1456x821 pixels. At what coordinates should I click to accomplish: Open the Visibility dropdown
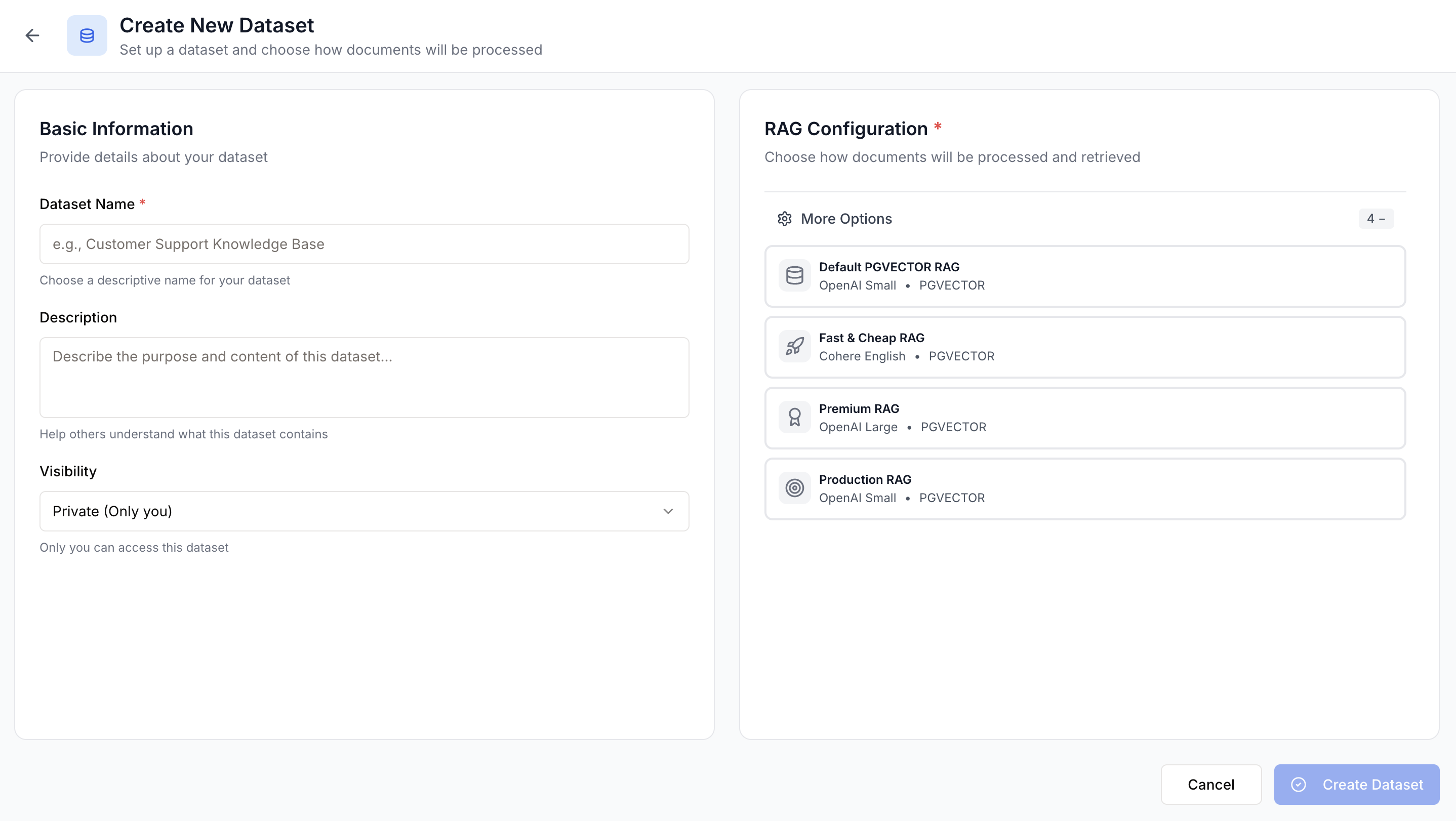pos(364,511)
